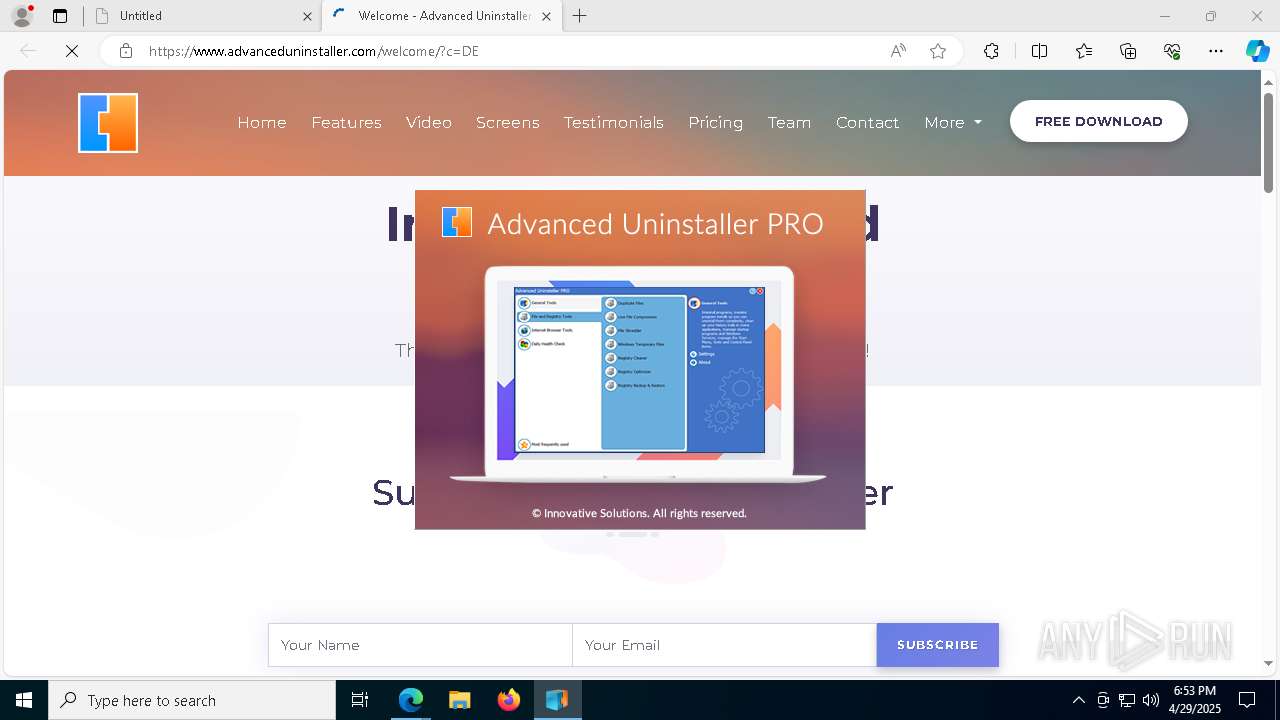
Task: View site information padlock icon
Action: click(x=126, y=51)
